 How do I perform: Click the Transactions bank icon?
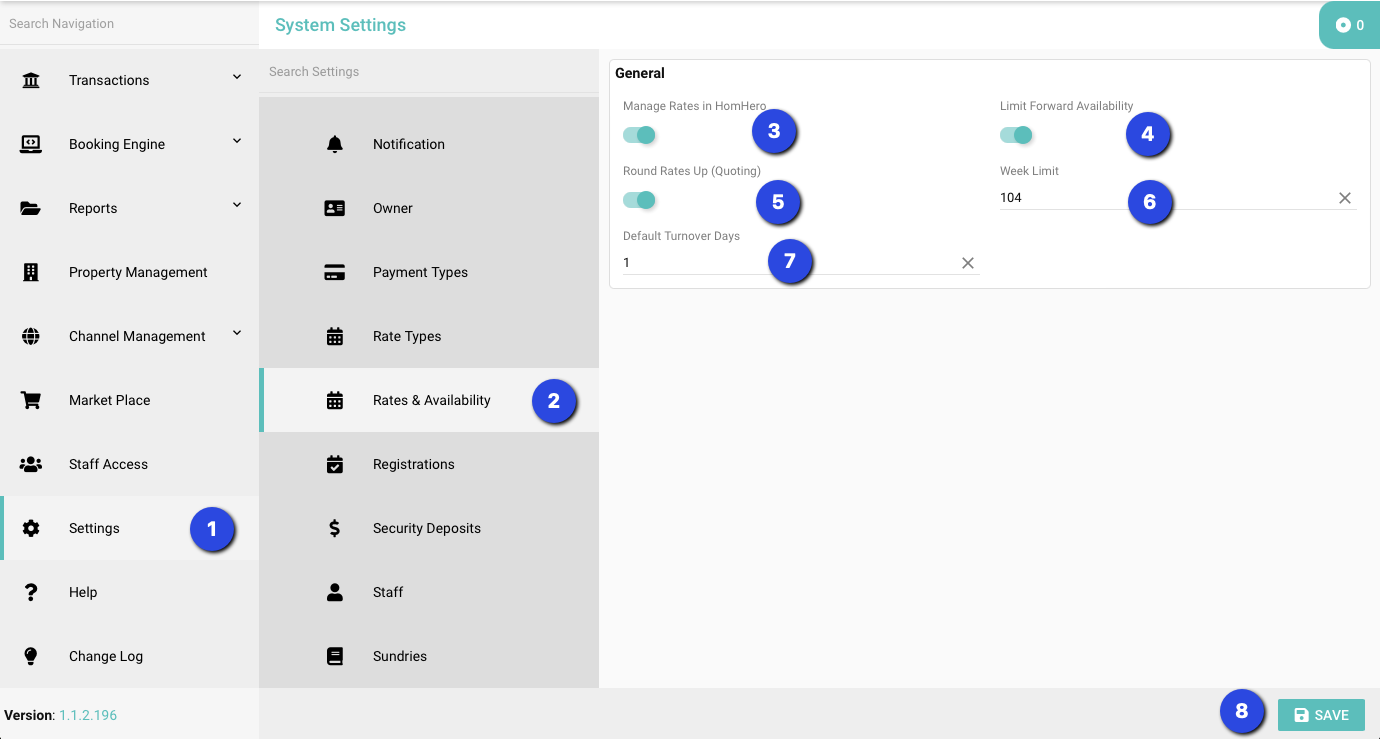[31, 80]
